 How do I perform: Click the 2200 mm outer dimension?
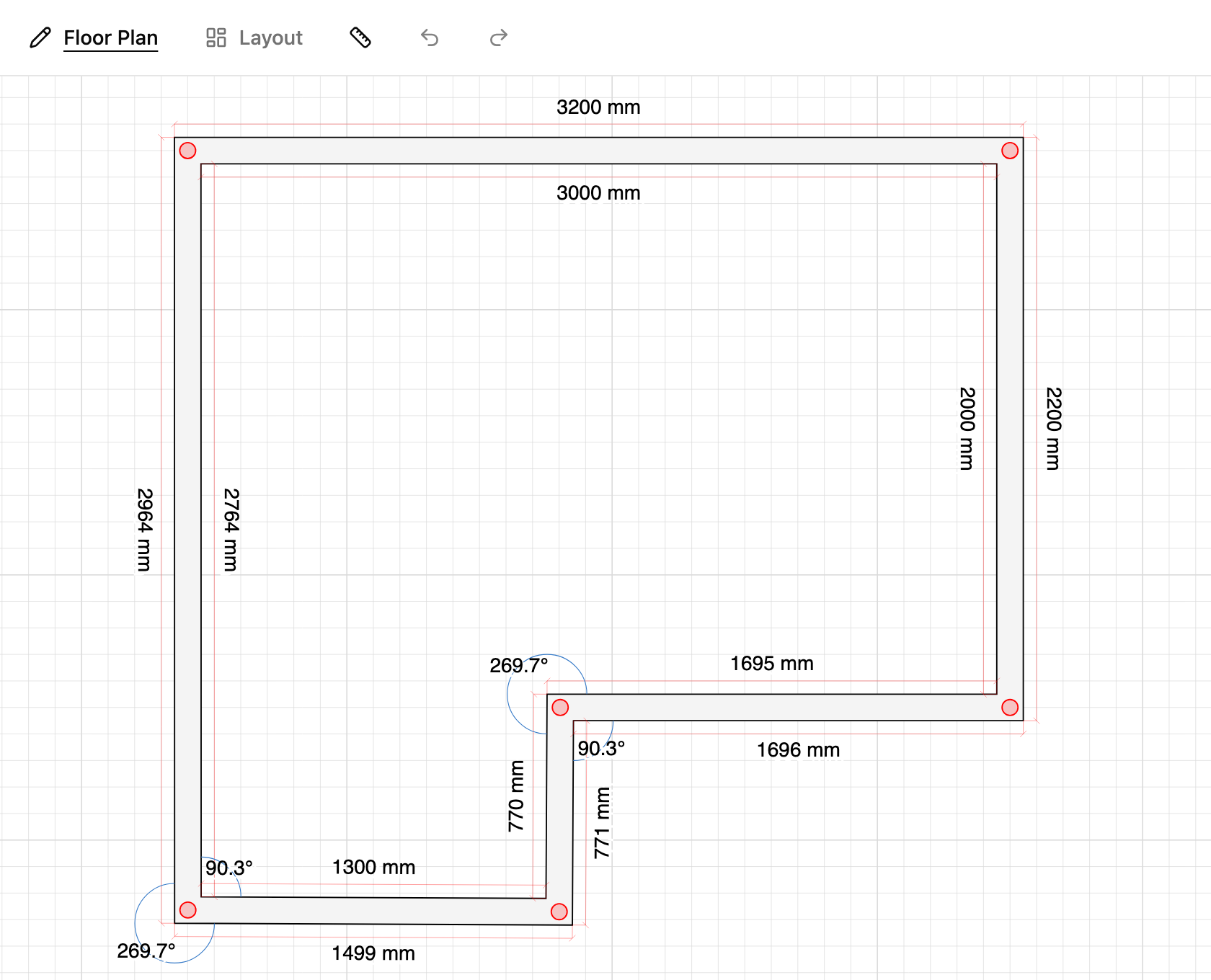[x=1053, y=429]
